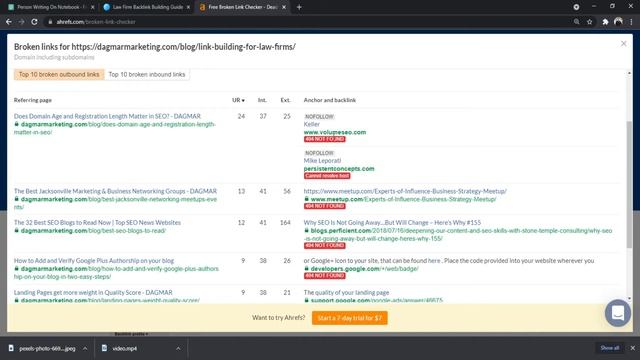Open The 32 Best SEO Blogs link
This screenshot has height=360, width=640.
click(97, 222)
